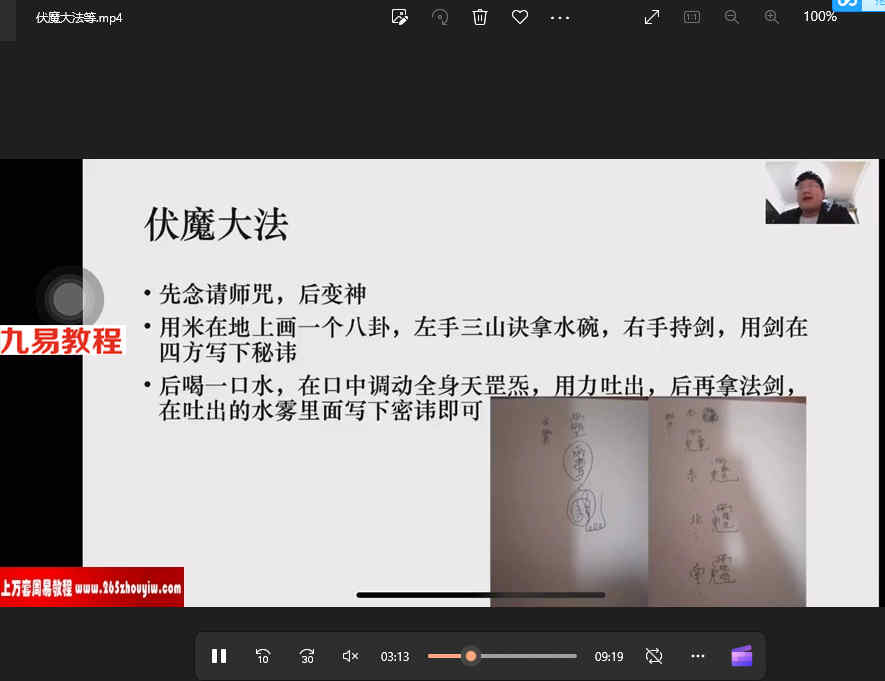
Task: Enter full screen view
Action: point(652,17)
